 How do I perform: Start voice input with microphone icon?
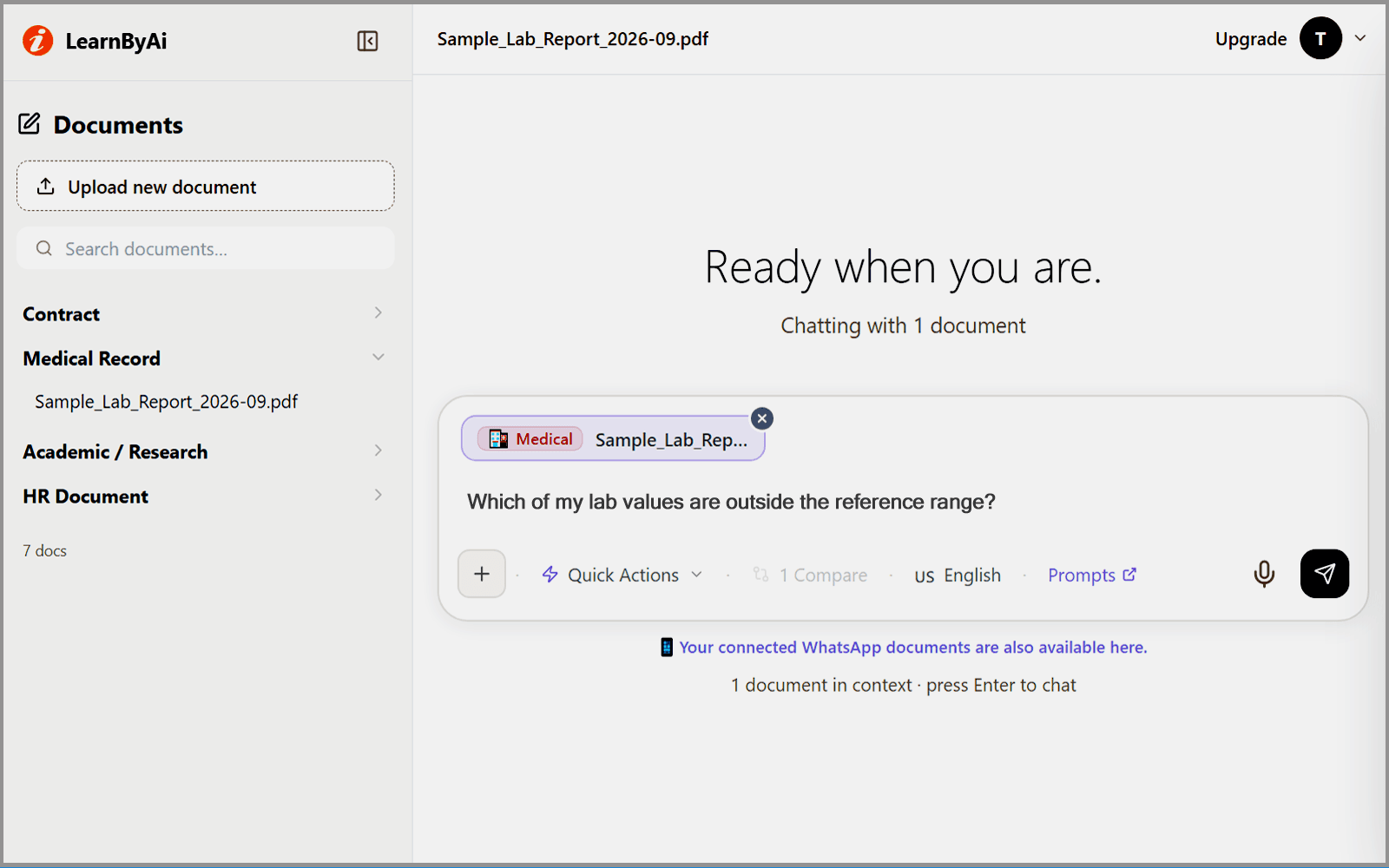tap(1264, 574)
